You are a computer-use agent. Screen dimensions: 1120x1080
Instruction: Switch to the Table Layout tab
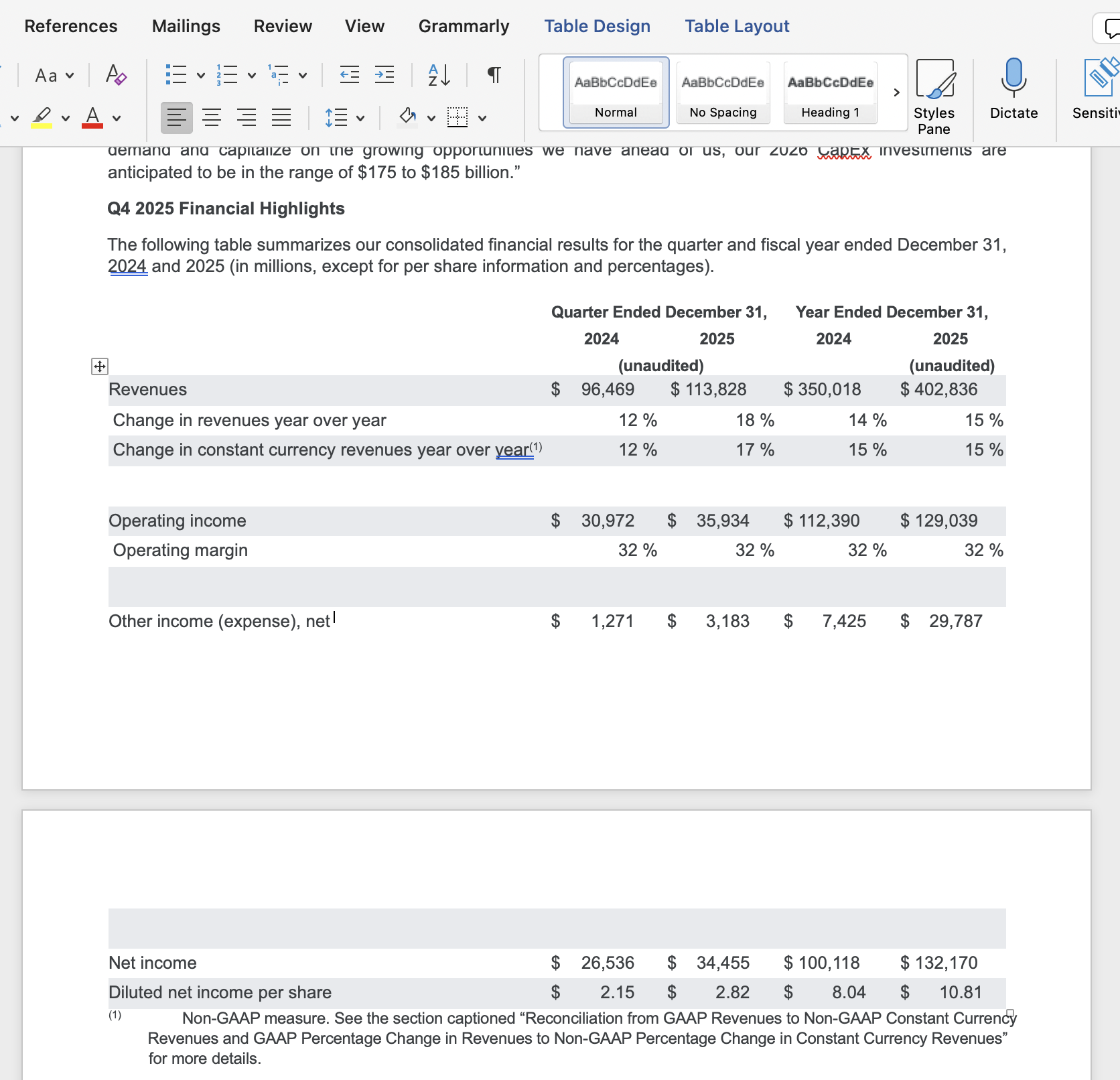(x=738, y=26)
